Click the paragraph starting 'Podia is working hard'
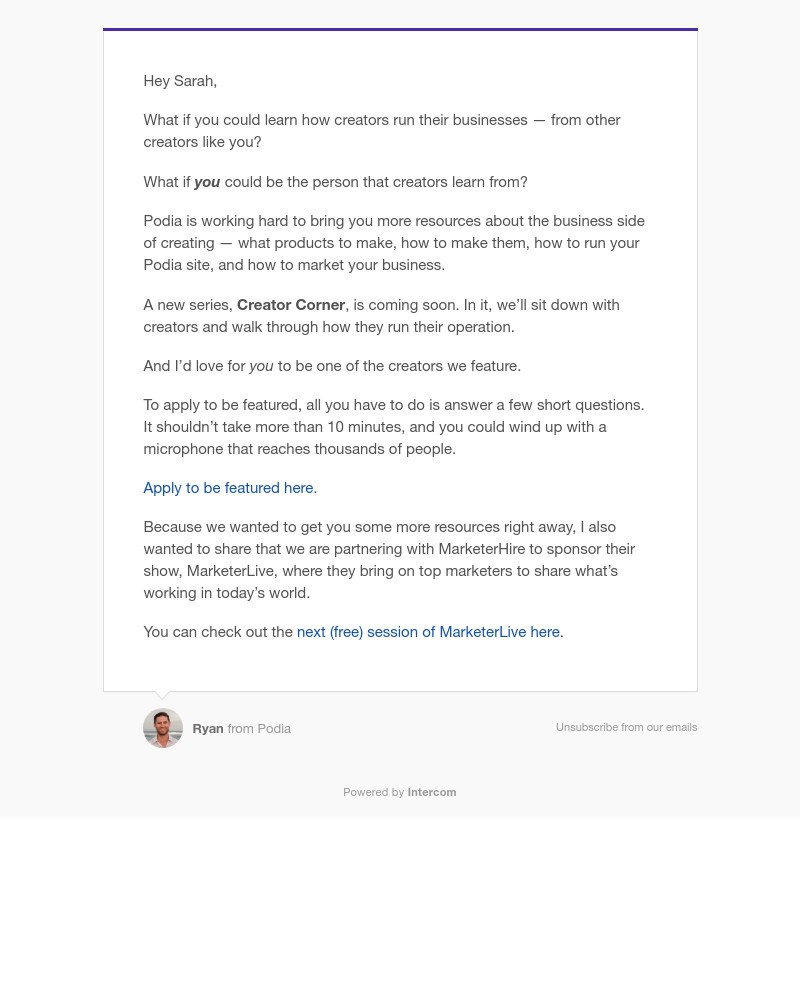800x1000 pixels. point(394,243)
